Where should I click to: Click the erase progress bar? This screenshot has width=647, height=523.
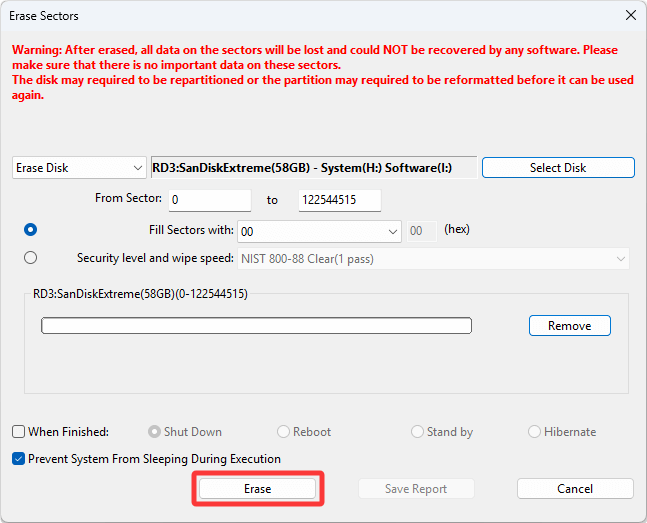point(256,326)
